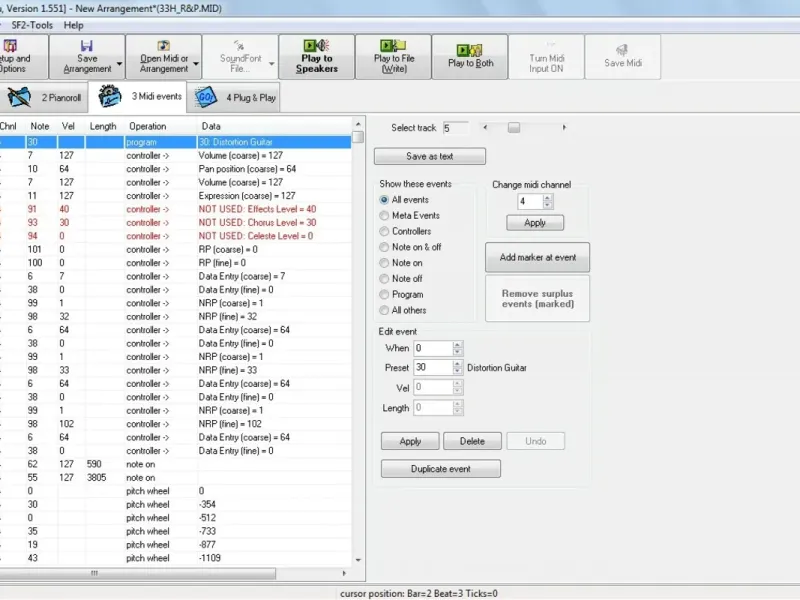
Task: Click the Select track slider right arrow
Action: 564,128
